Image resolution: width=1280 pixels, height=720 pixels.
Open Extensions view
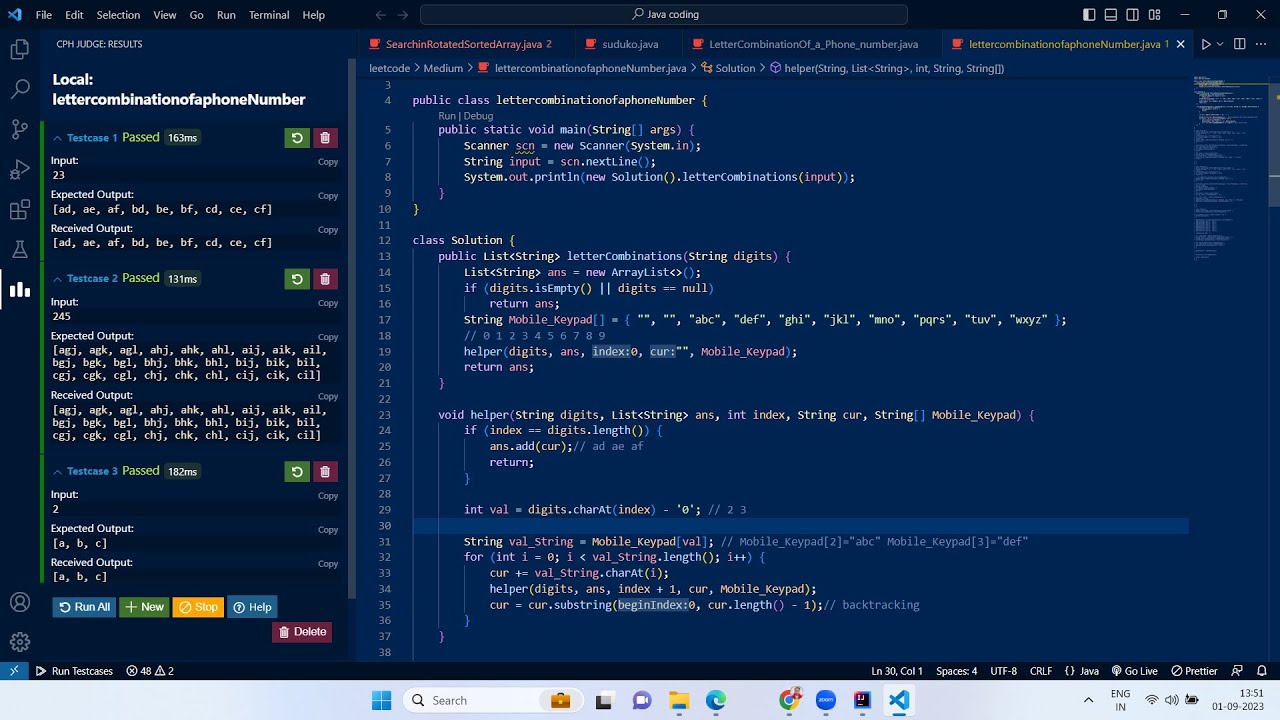(19, 210)
